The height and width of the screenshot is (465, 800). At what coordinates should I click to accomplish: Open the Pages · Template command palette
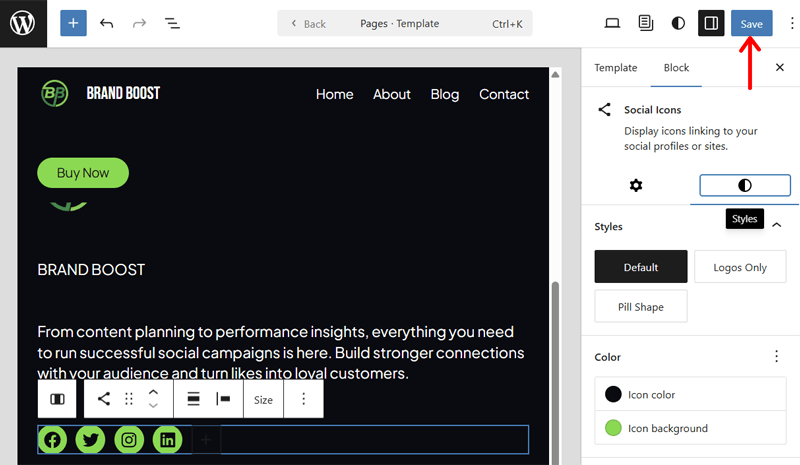pos(405,23)
